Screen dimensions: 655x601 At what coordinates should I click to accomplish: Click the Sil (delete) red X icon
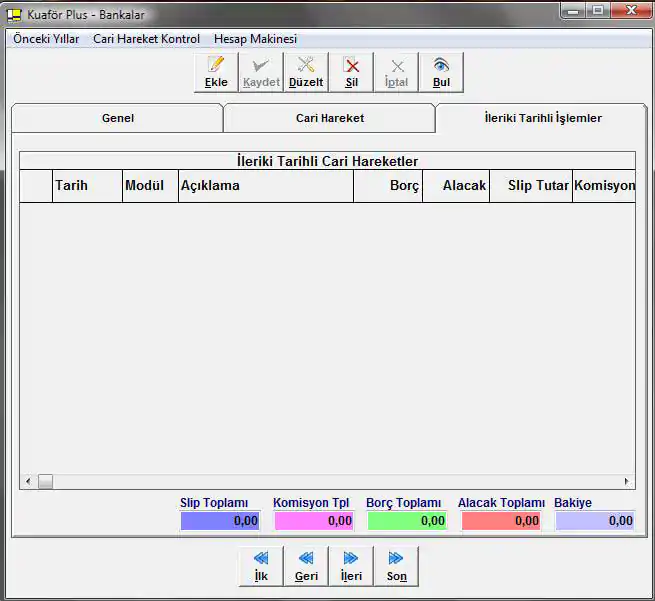coord(352,66)
